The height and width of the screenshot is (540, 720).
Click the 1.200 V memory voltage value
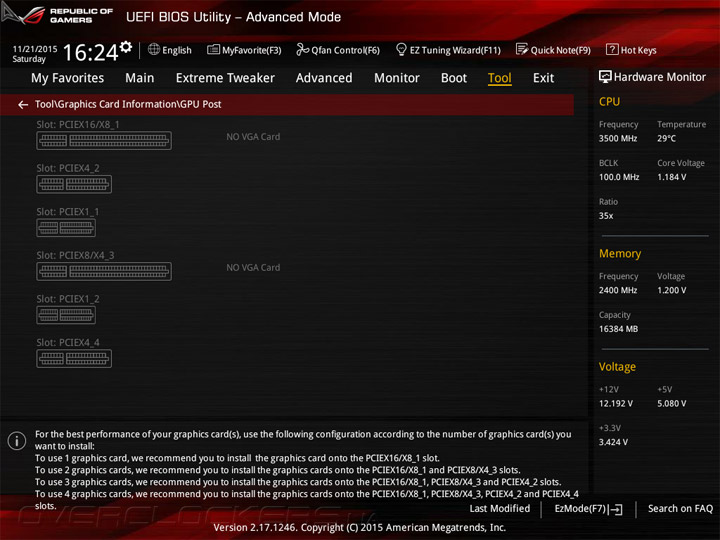pos(671,290)
